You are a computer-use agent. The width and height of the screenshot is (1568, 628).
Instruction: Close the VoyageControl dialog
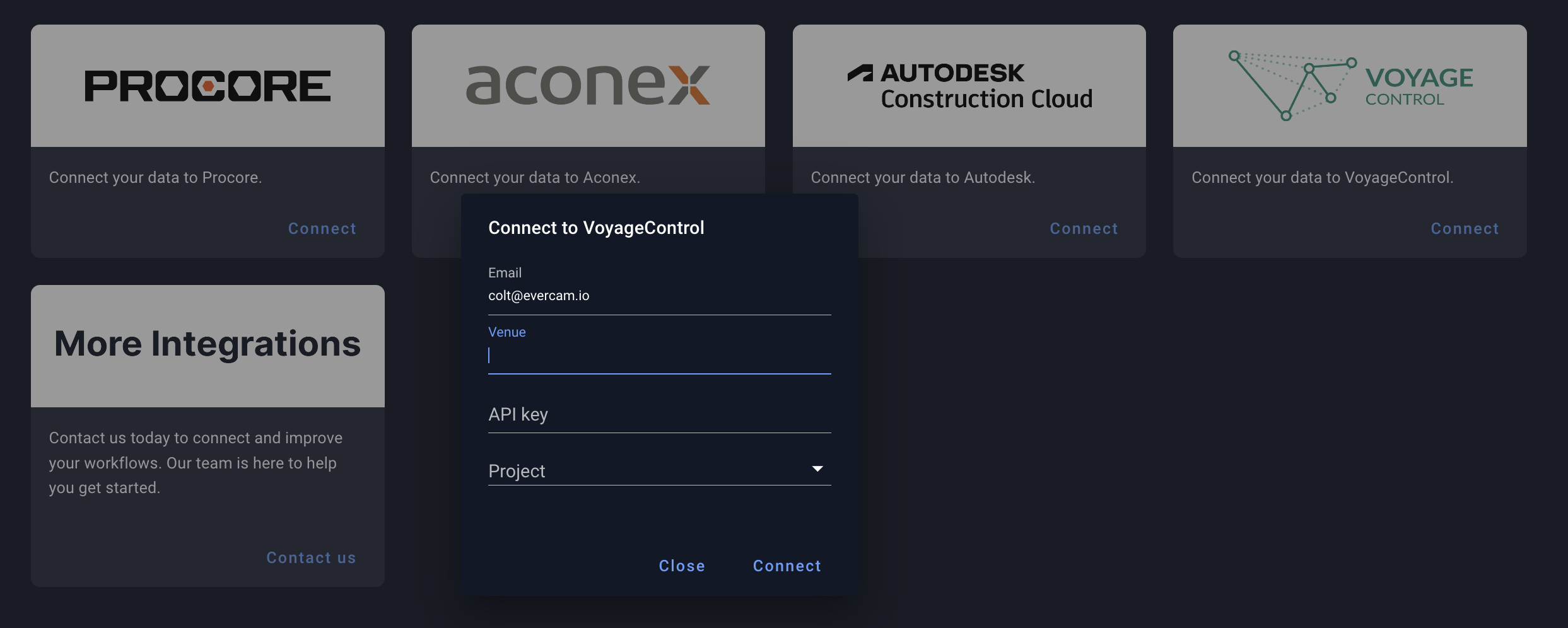pyautogui.click(x=682, y=566)
